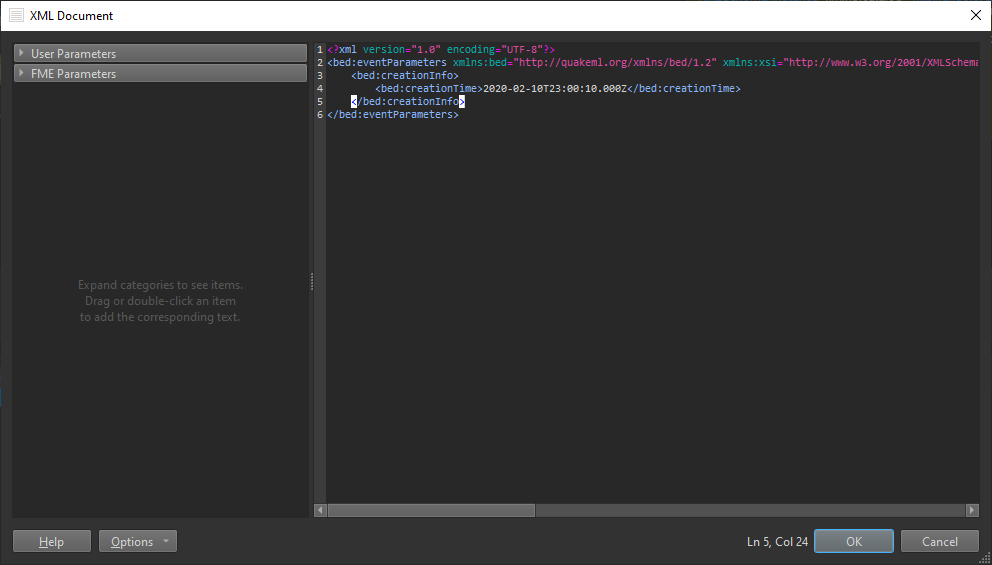Click the resize grip at dialog corner
This screenshot has width=992, height=565.
pyautogui.click(x=985, y=558)
